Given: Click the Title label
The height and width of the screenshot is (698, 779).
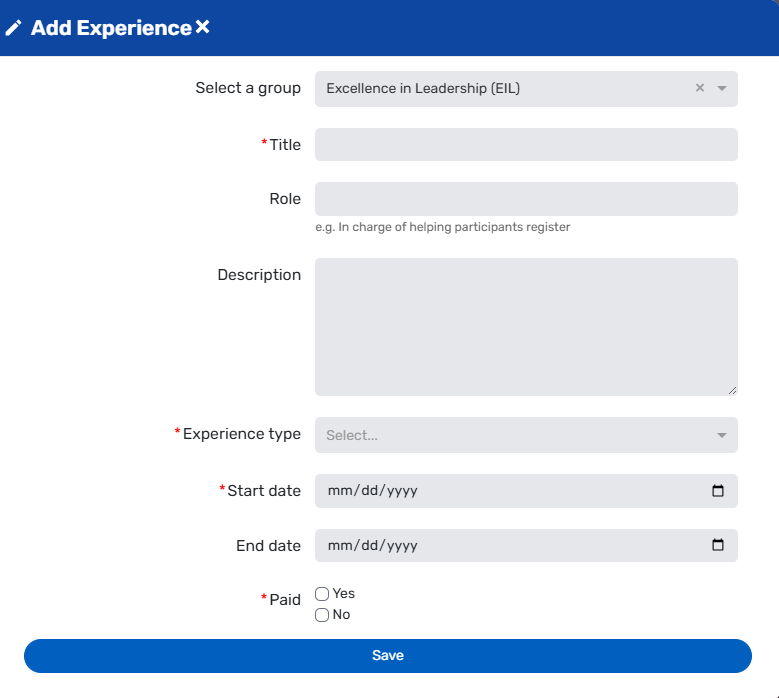Looking at the screenshot, I should (x=285, y=145).
